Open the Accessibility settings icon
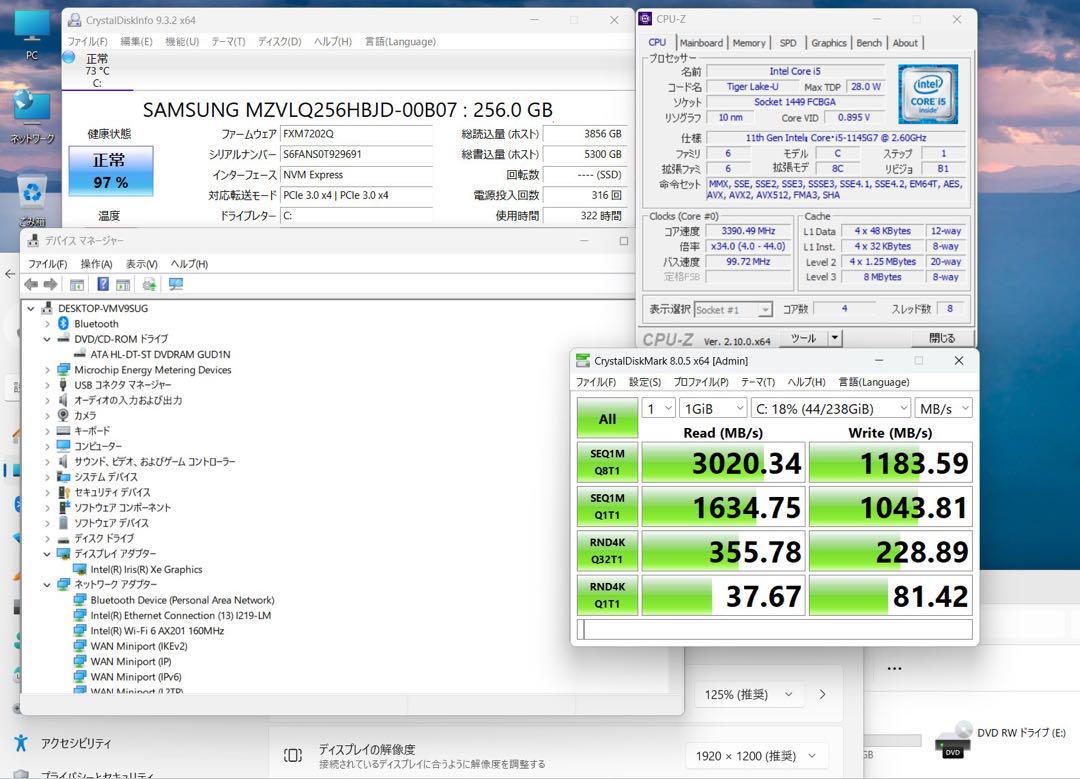Image resolution: width=1080 pixels, height=779 pixels. tap(21, 743)
